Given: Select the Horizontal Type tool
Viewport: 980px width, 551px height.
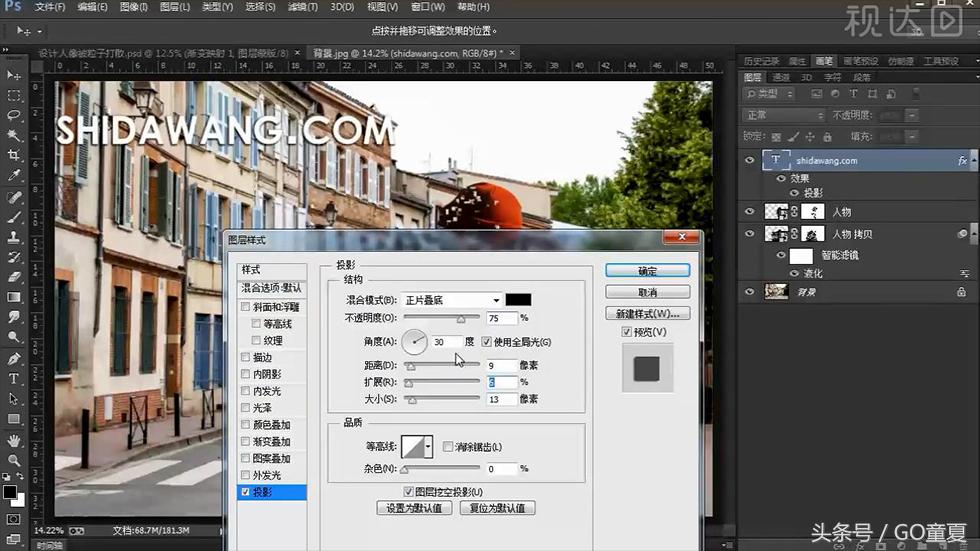Looking at the screenshot, I should coord(13,379).
